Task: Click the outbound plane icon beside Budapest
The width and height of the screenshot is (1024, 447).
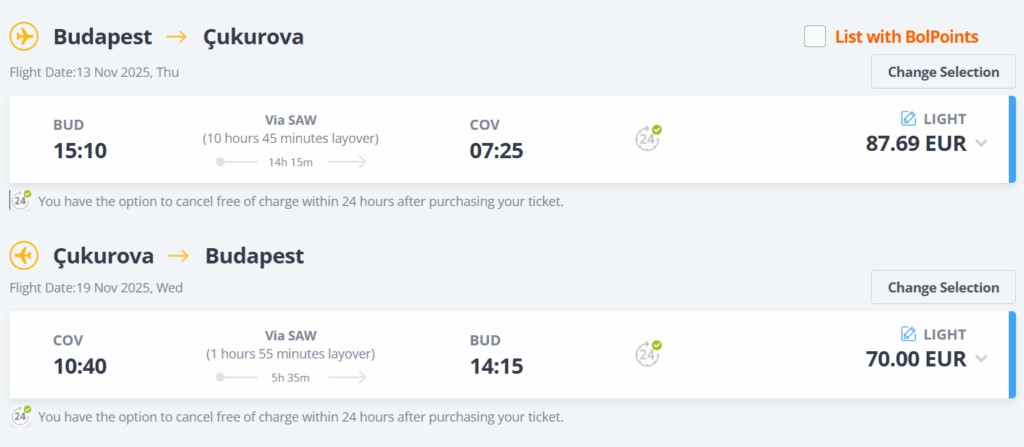Action: coord(24,37)
